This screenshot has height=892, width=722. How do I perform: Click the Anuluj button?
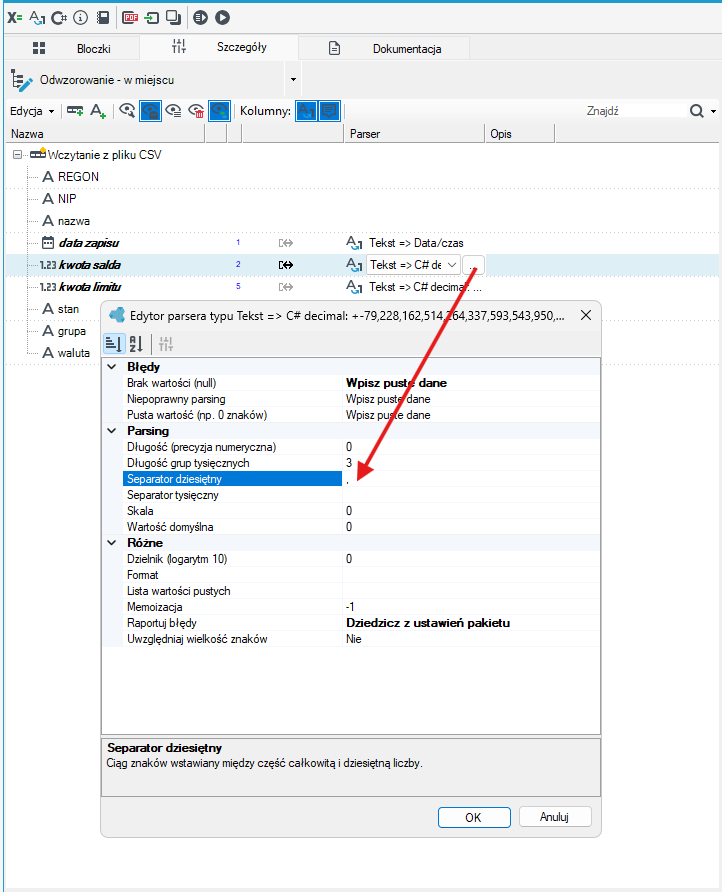555,817
